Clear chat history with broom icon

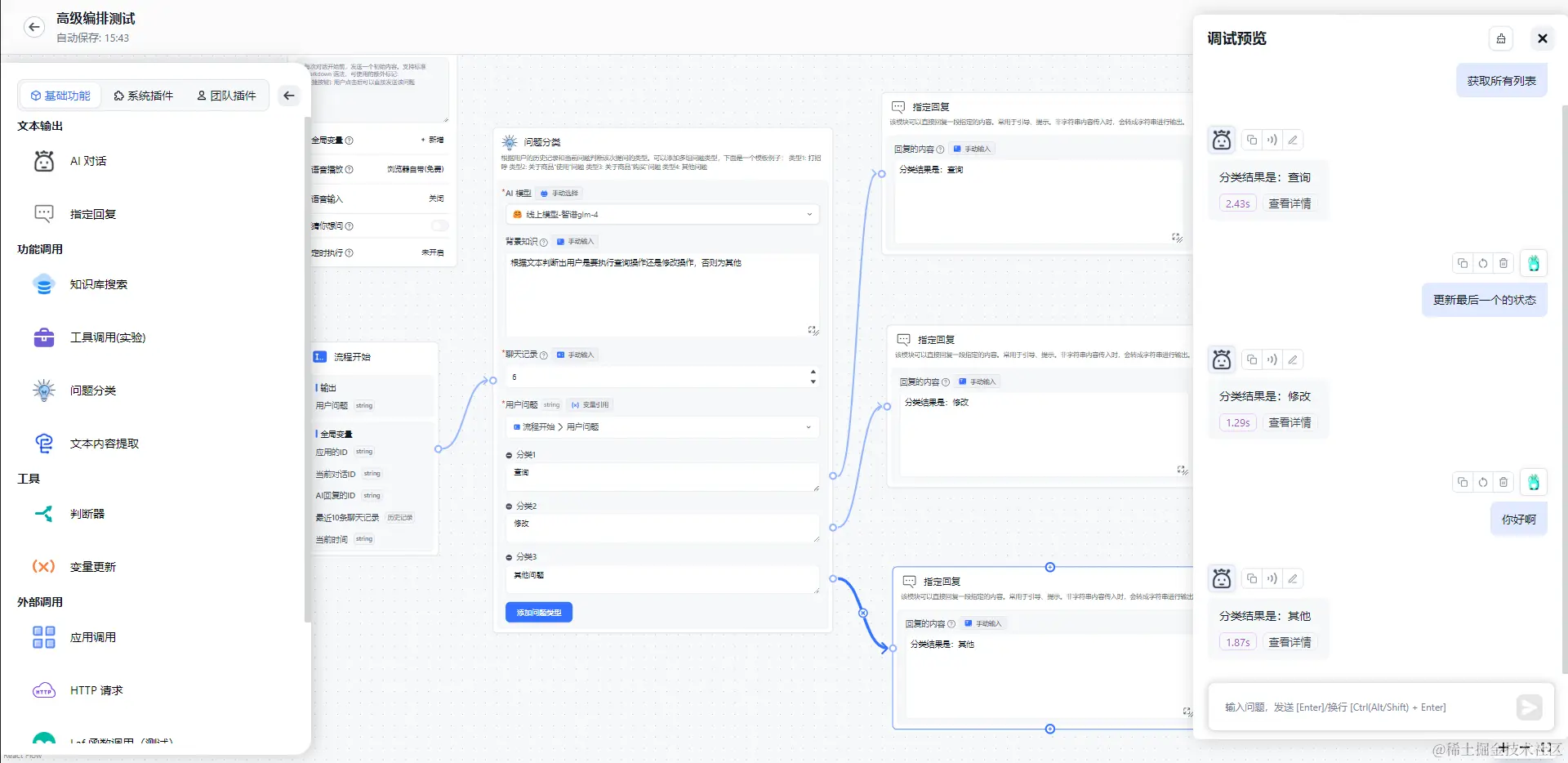coord(1501,38)
